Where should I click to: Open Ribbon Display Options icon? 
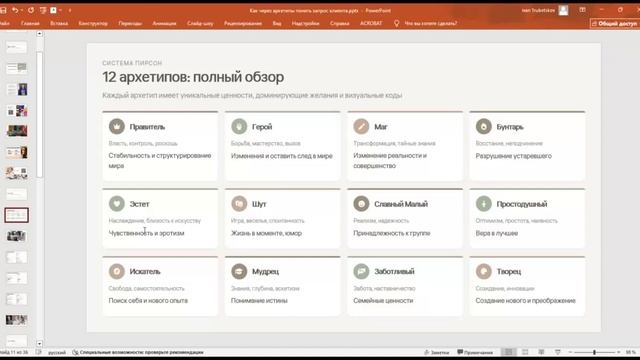tap(582, 10)
